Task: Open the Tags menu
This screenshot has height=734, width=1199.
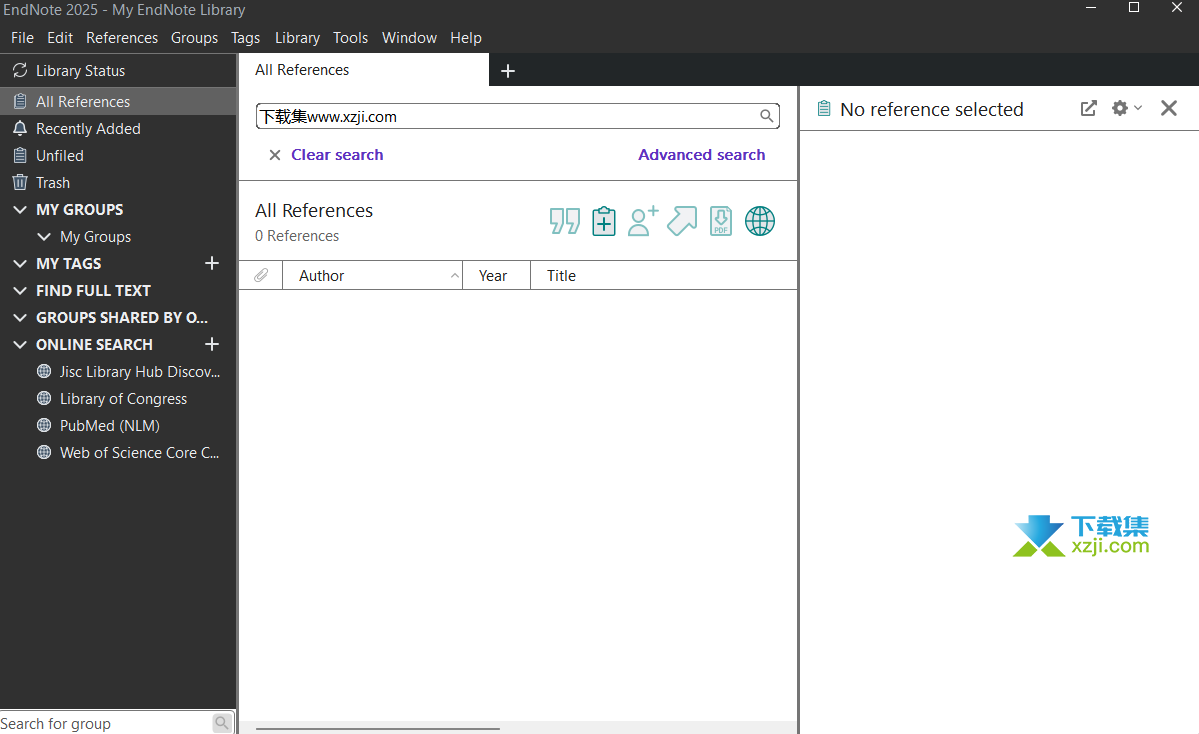Action: click(x=245, y=37)
